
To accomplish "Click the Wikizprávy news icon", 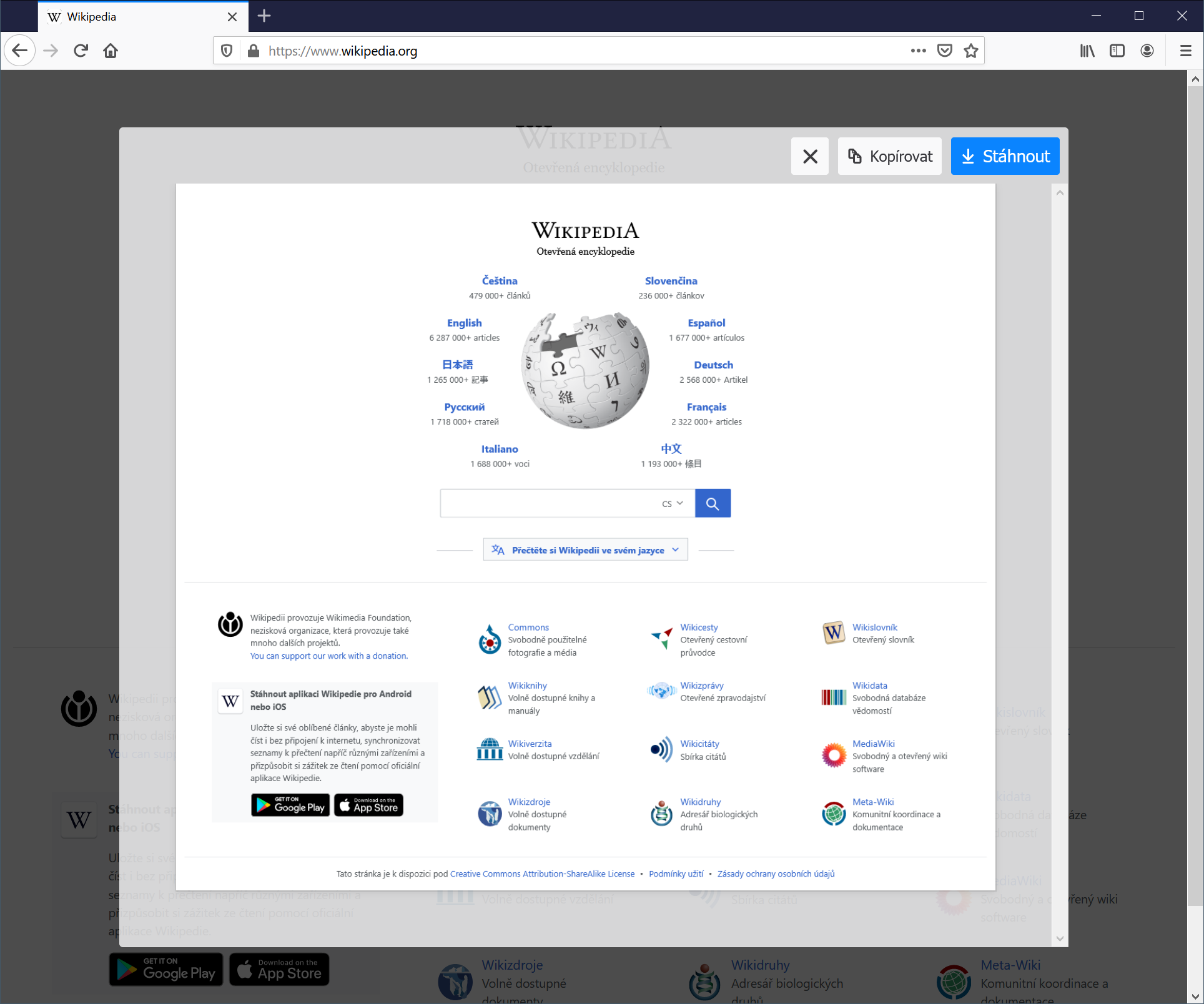I will (x=662, y=691).
